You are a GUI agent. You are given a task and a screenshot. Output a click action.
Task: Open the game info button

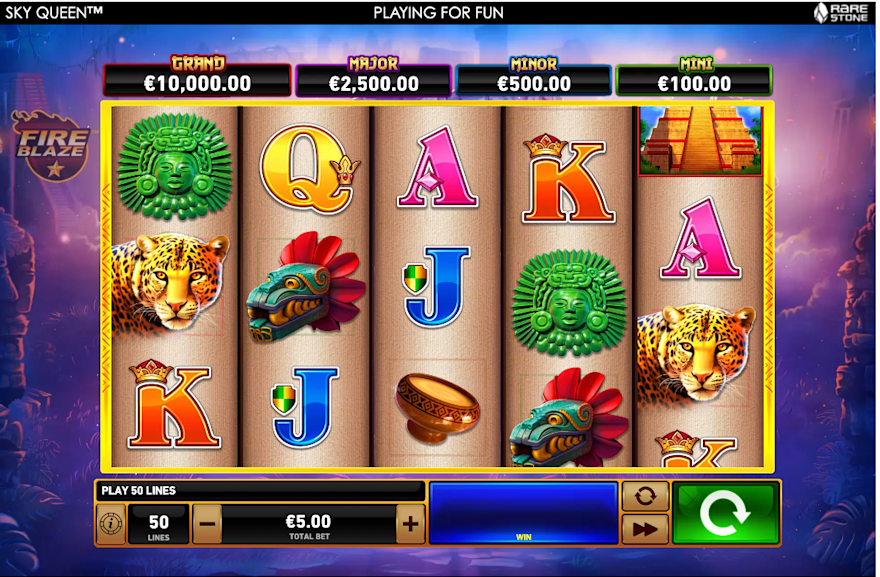pyautogui.click(x=111, y=524)
